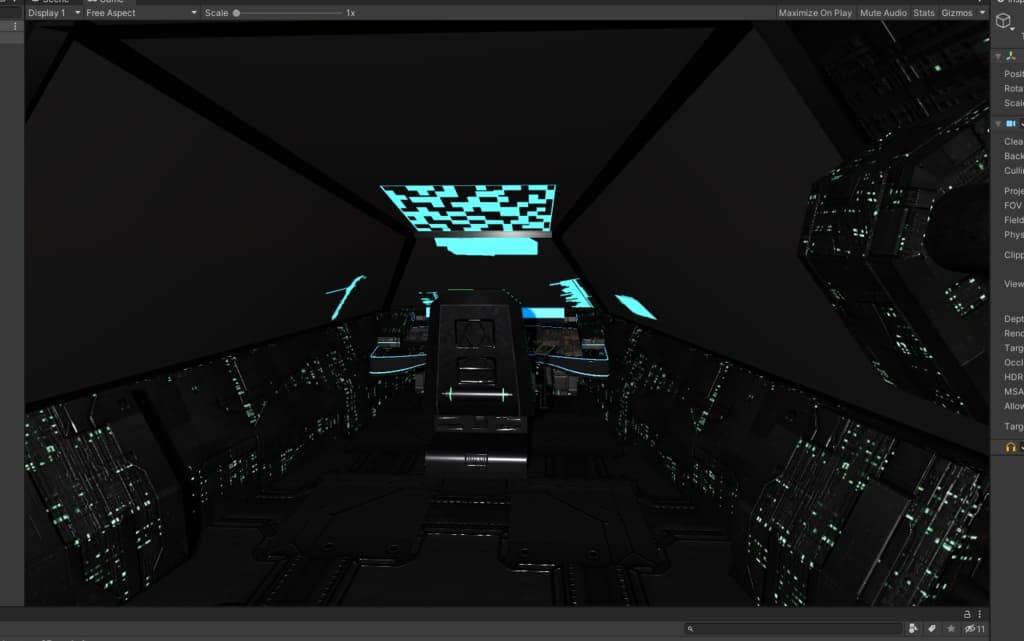Viewport: 1024px width, 641px height.
Task: Open the Display 1 dropdown
Action: (x=54, y=12)
